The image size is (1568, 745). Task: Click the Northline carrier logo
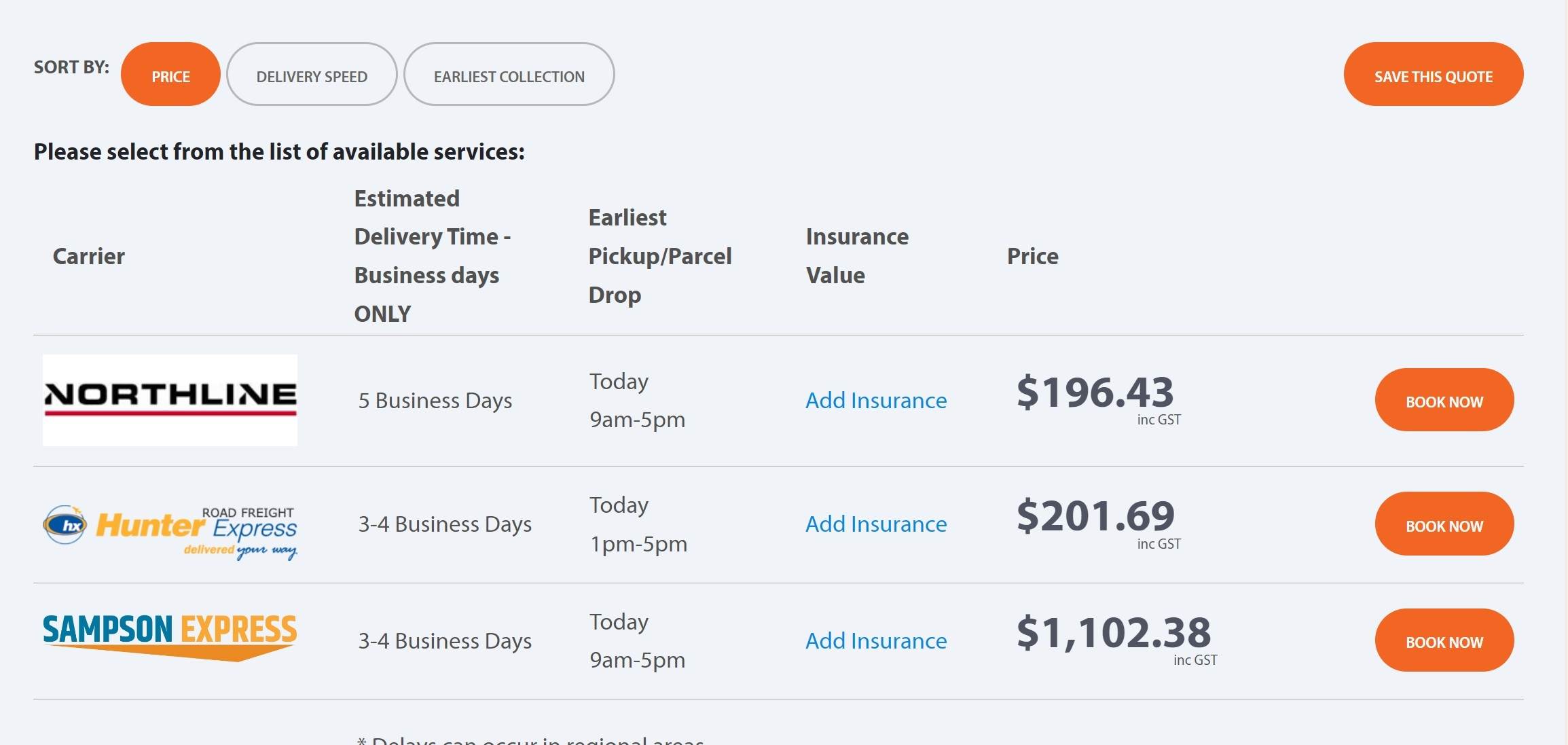tap(170, 399)
